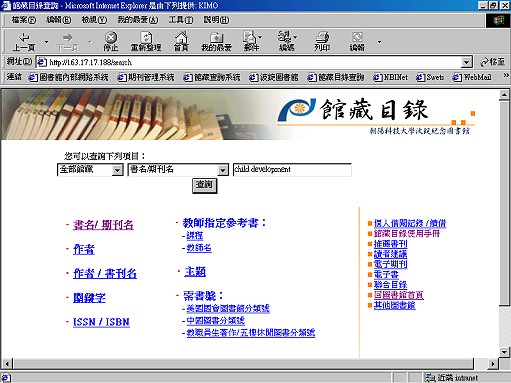Click the search text field containing child development

pos(292,170)
